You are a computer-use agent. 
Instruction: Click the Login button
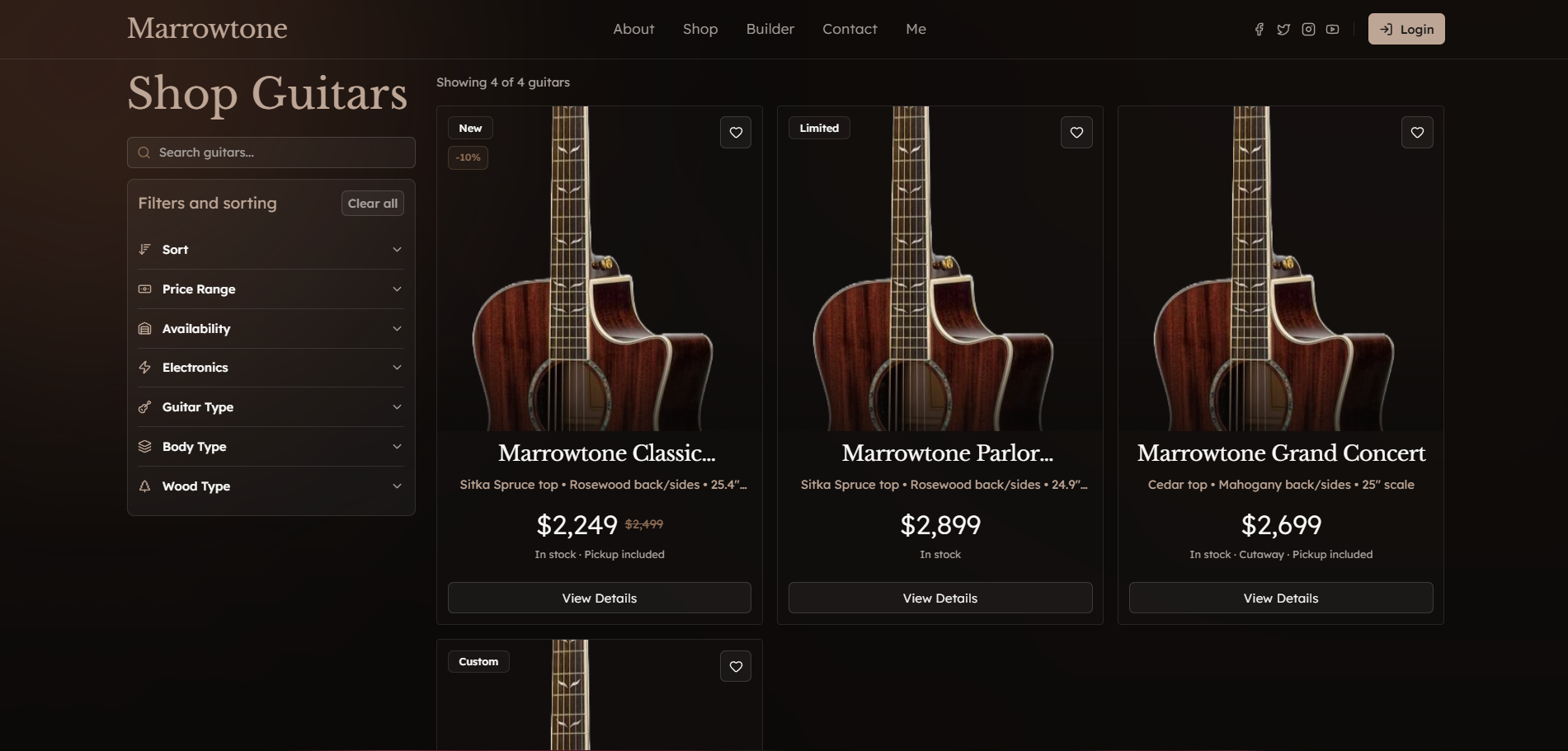tap(1406, 29)
